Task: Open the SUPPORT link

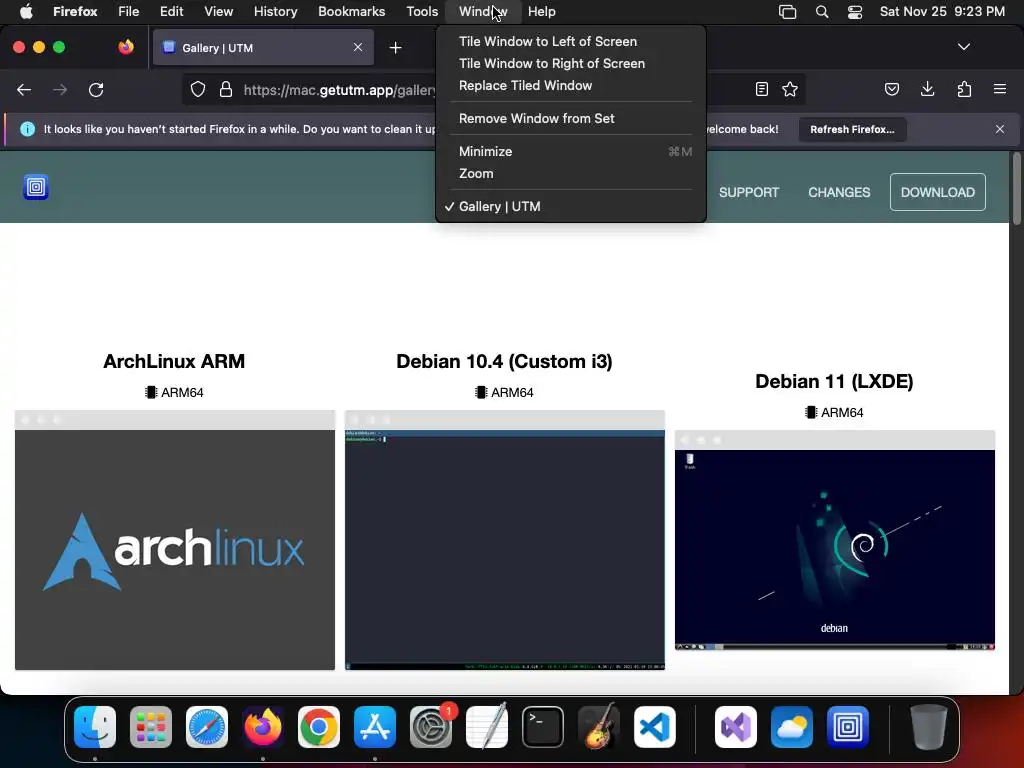Action: [749, 193]
